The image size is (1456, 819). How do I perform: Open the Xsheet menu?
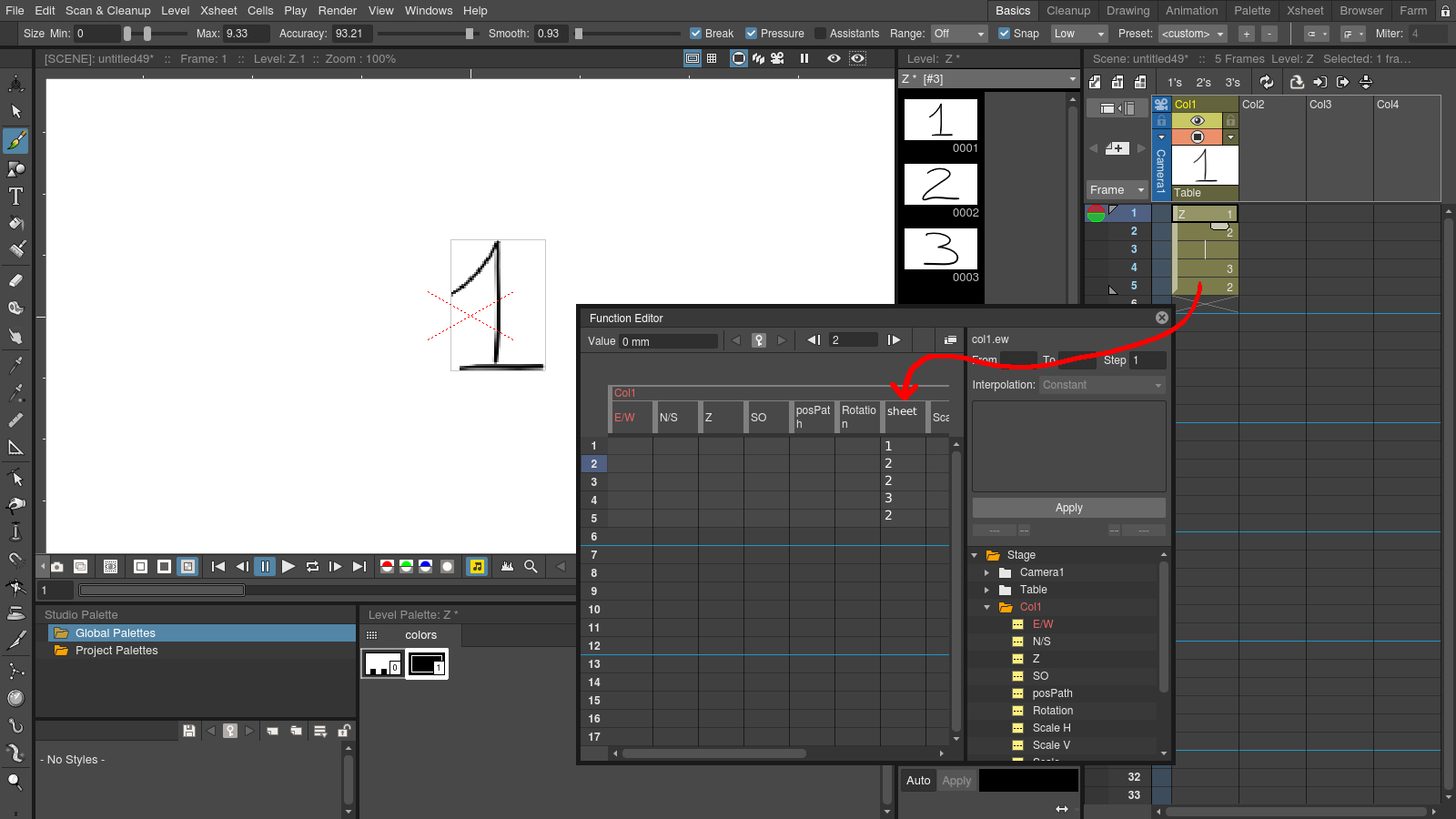218,10
